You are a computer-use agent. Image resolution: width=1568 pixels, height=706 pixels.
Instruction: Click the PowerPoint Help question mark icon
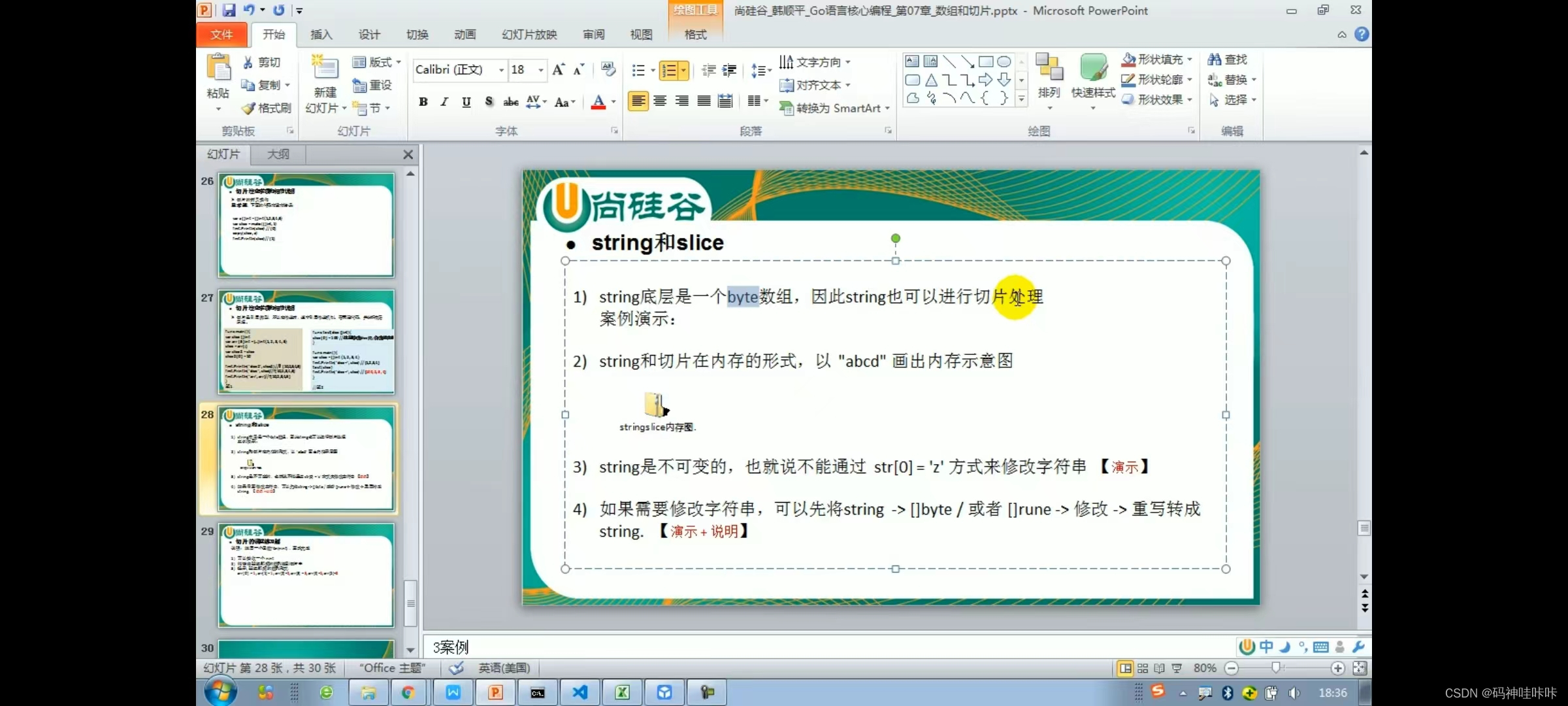[1362, 34]
